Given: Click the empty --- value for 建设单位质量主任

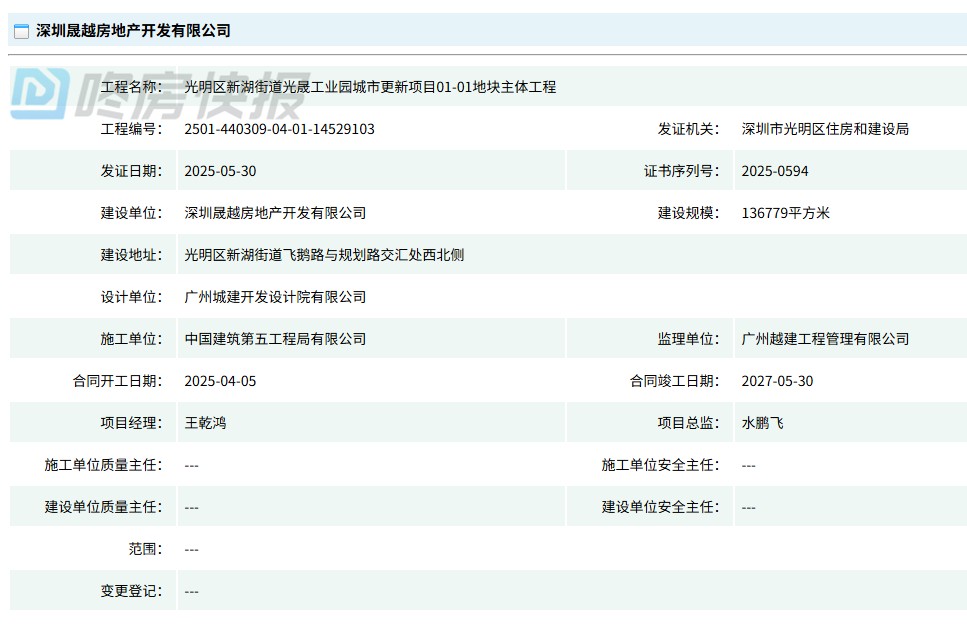Looking at the screenshot, I should [x=191, y=508].
